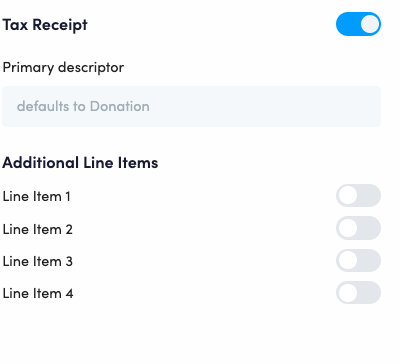
Task: Click the Line Item 1 label
Action: click(37, 196)
